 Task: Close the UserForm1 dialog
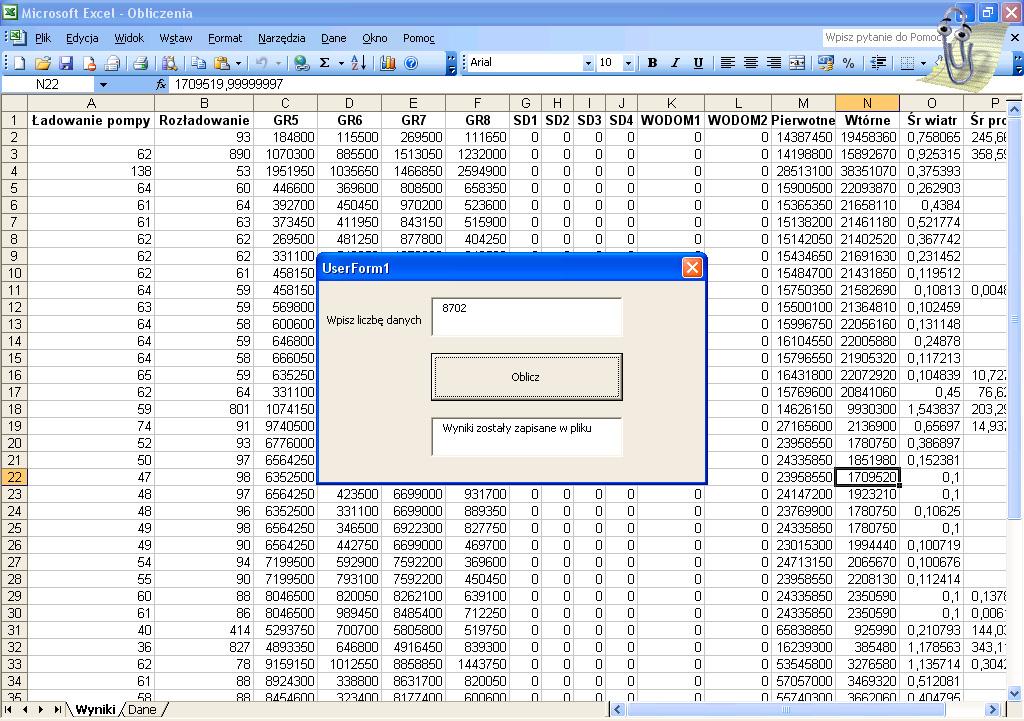(x=692, y=268)
